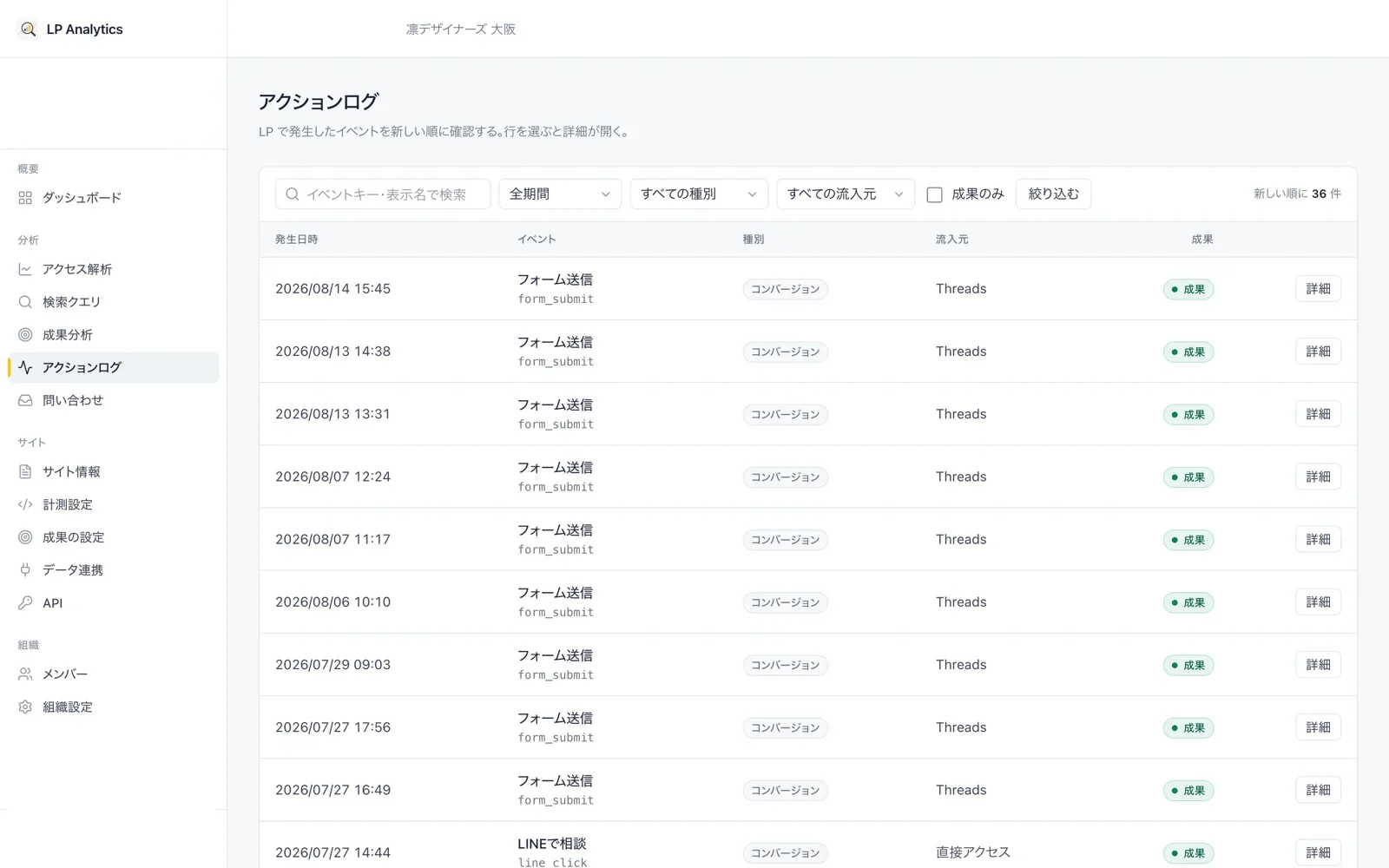1389x868 pixels.
Task: Click the 絞り込む filter button
Action: 1053,194
